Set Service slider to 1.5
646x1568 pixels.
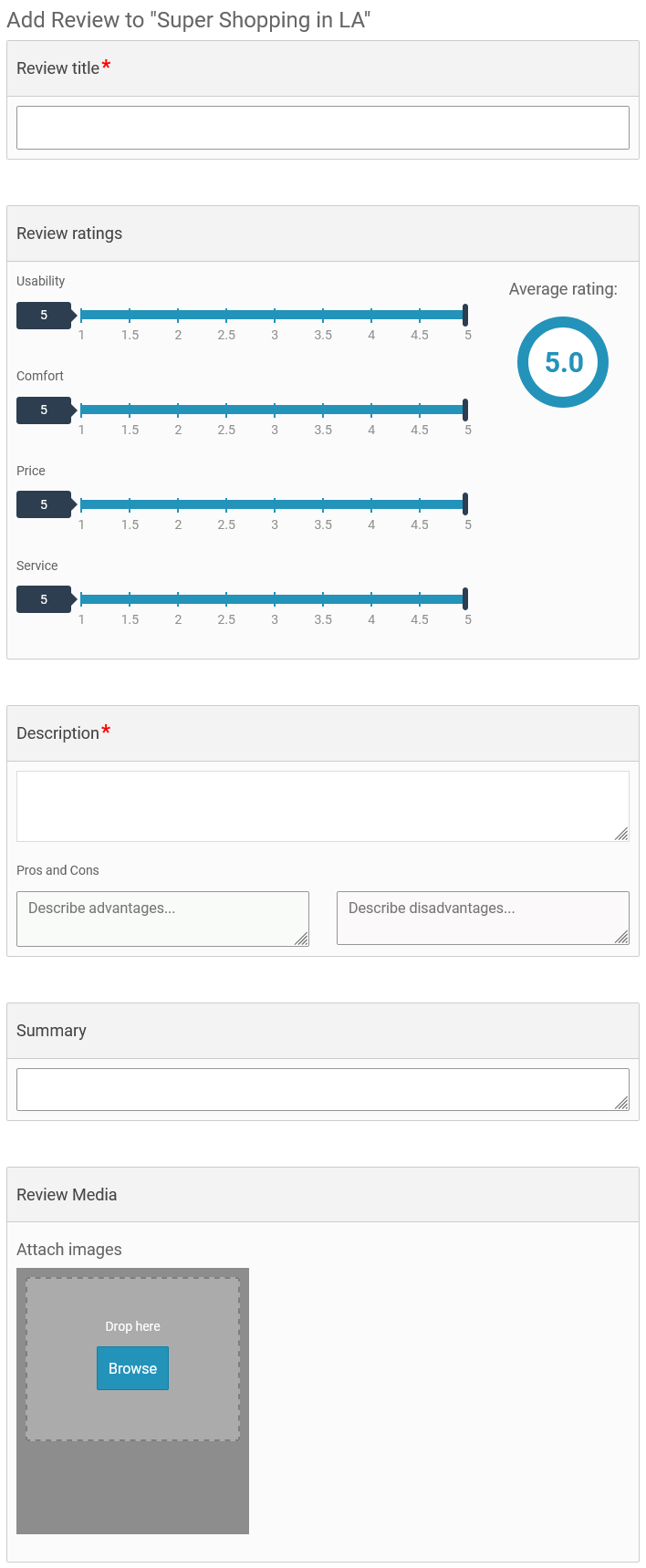130,599
